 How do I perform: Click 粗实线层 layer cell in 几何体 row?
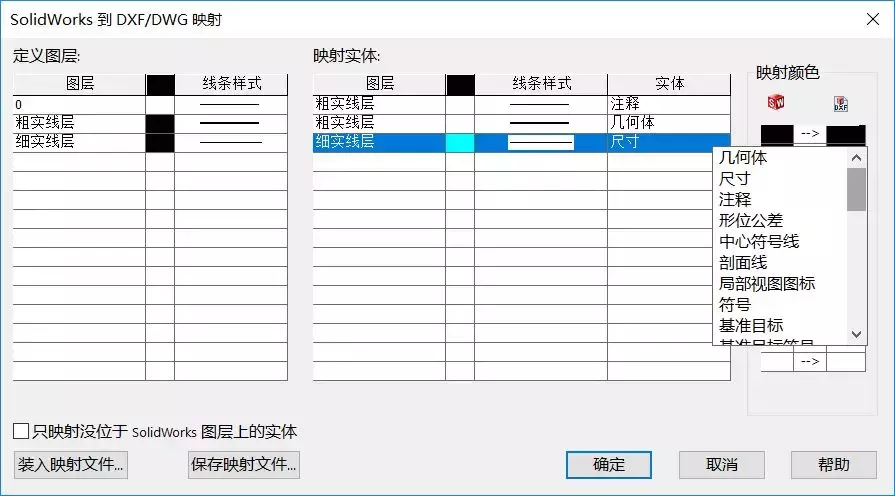click(379, 123)
